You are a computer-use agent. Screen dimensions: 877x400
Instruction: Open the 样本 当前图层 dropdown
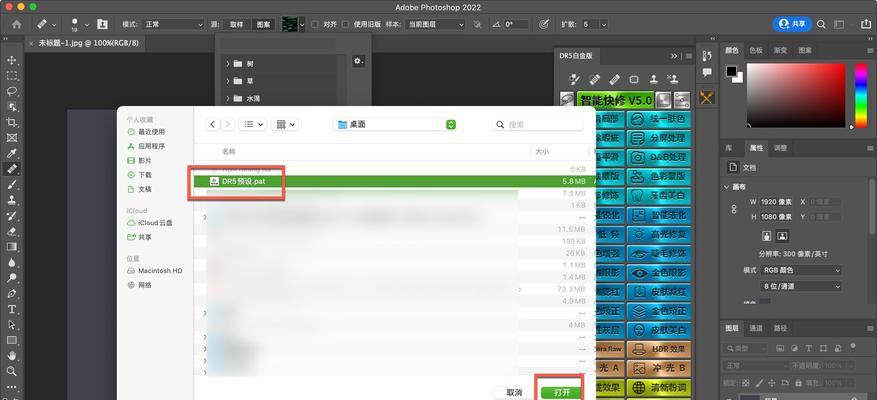click(436, 25)
